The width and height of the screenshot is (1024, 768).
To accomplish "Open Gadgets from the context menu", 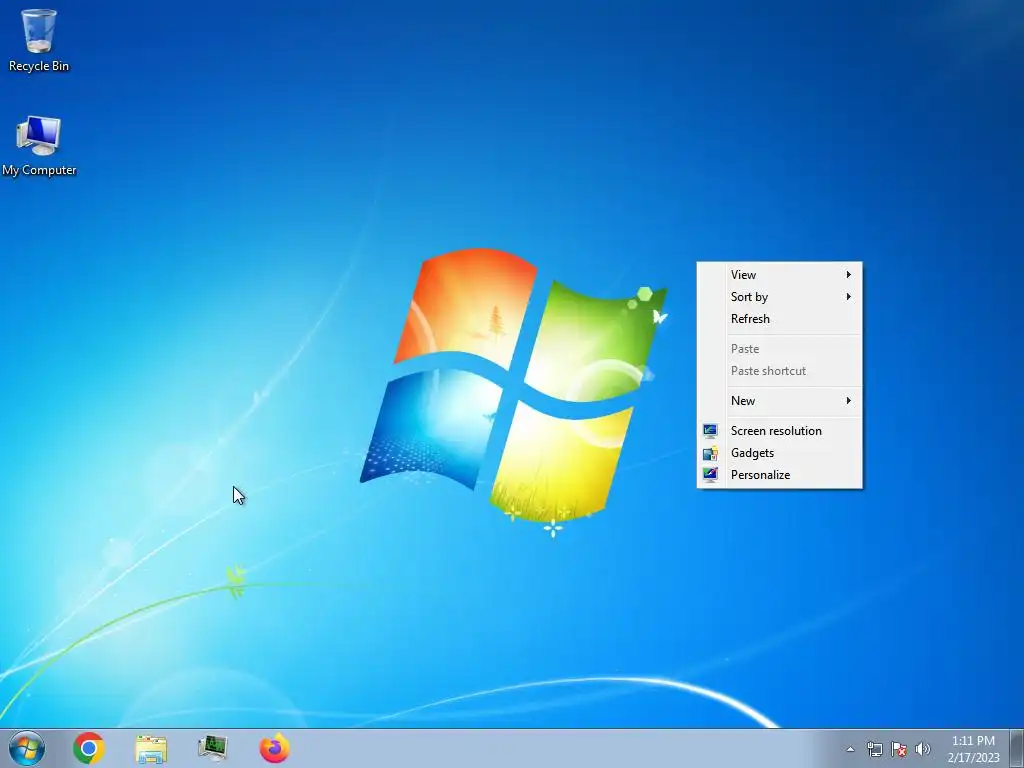I will (x=780, y=453).
